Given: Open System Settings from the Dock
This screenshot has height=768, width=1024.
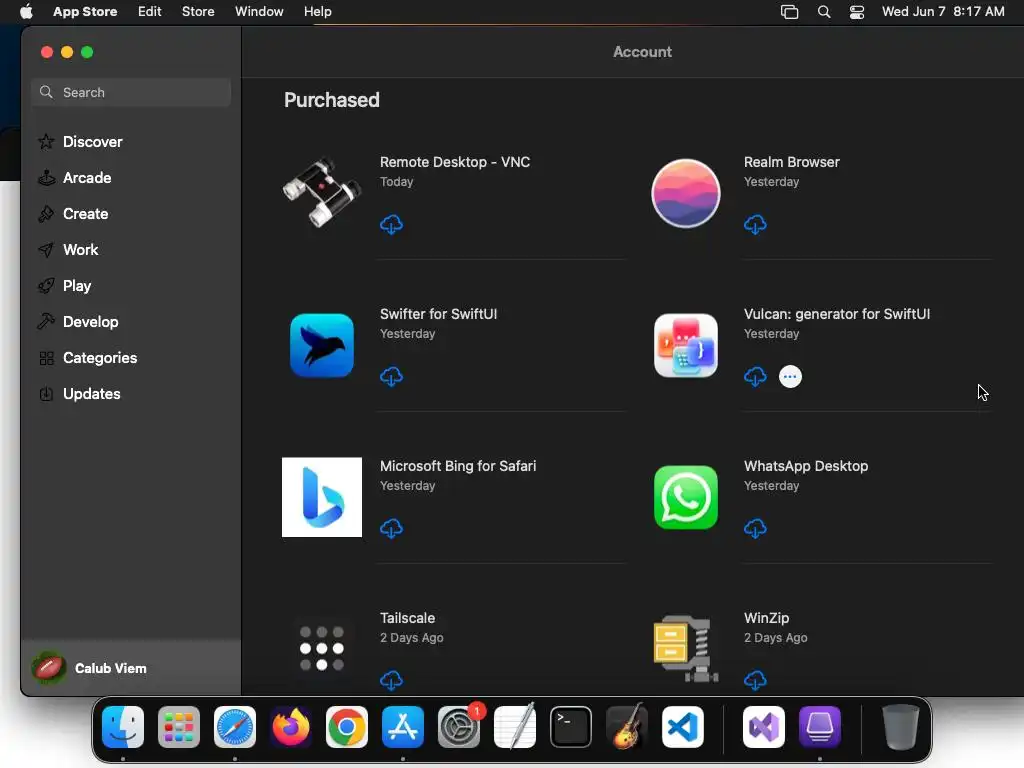Looking at the screenshot, I should click(x=459, y=727).
